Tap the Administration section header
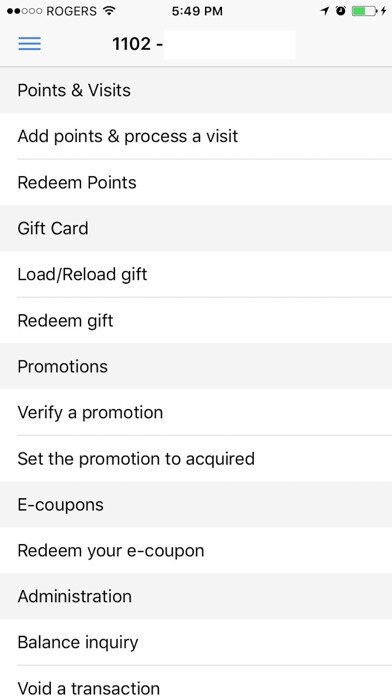 coord(196,596)
